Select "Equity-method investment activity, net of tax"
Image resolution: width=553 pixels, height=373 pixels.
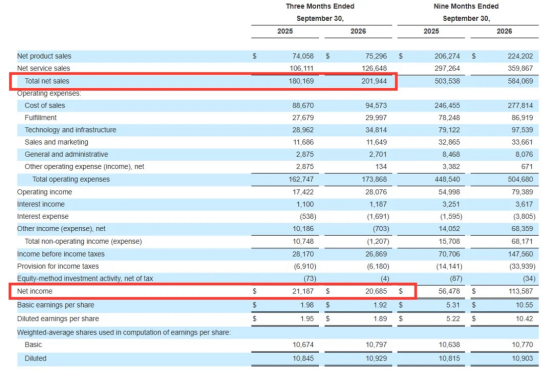coord(85,278)
